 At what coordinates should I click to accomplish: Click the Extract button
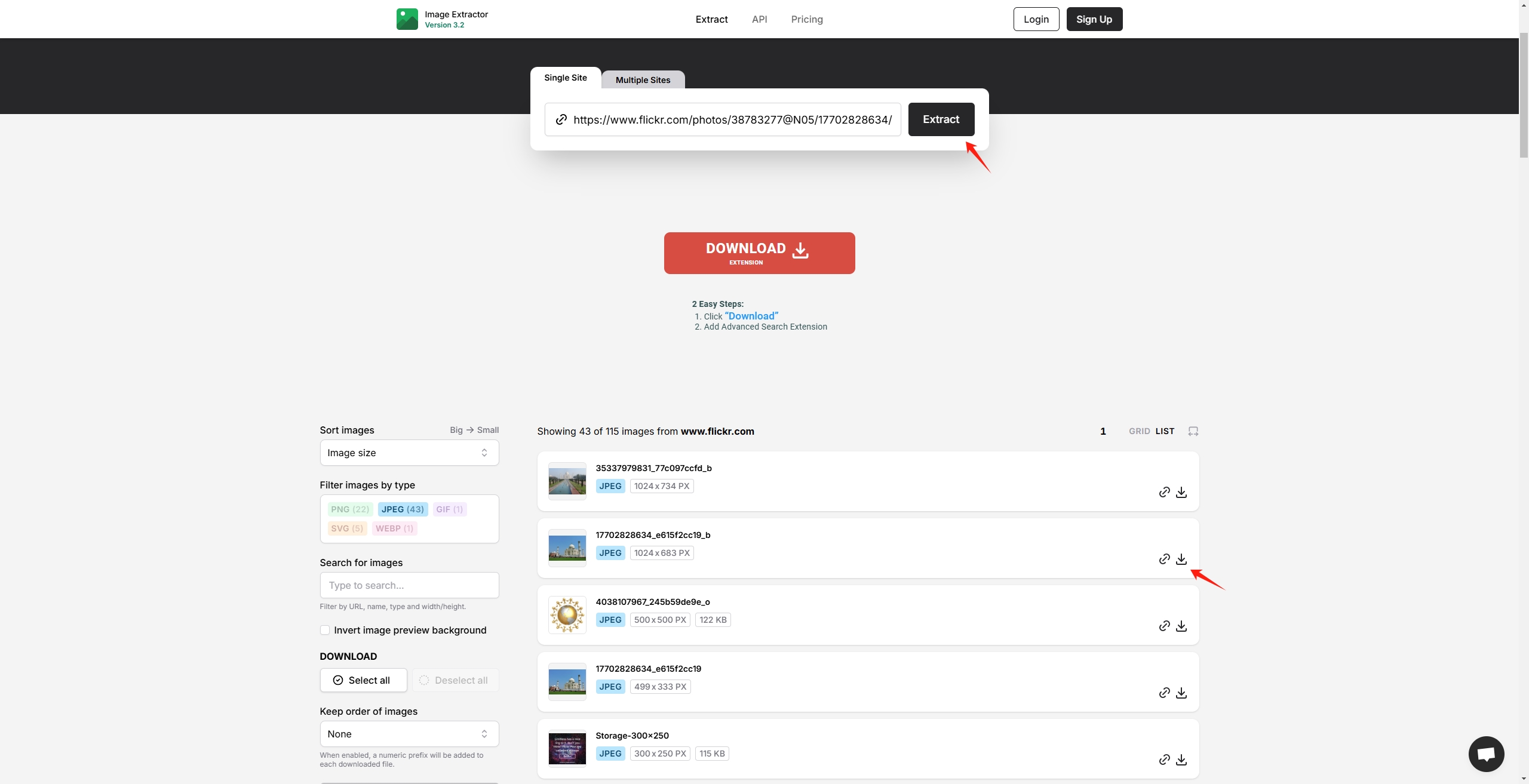pos(941,118)
